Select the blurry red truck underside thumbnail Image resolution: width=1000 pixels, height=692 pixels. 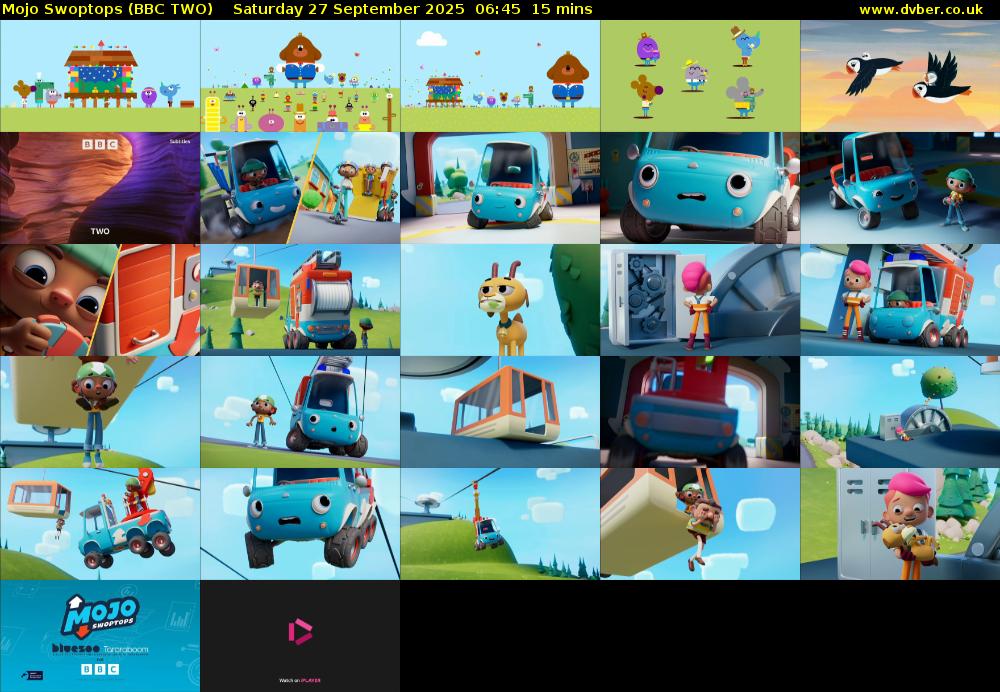coord(700,412)
